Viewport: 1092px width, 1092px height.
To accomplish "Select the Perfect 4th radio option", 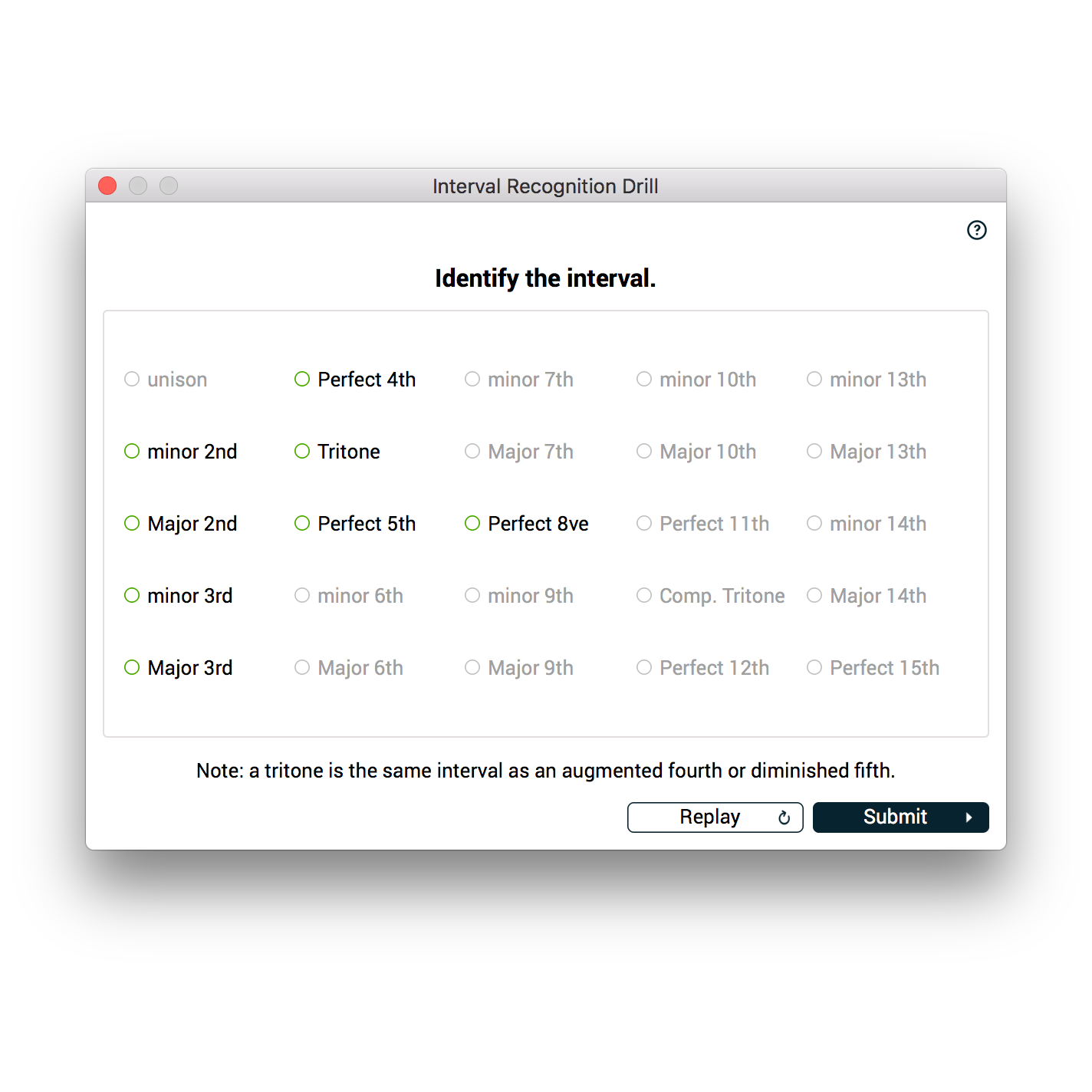I will (302, 380).
